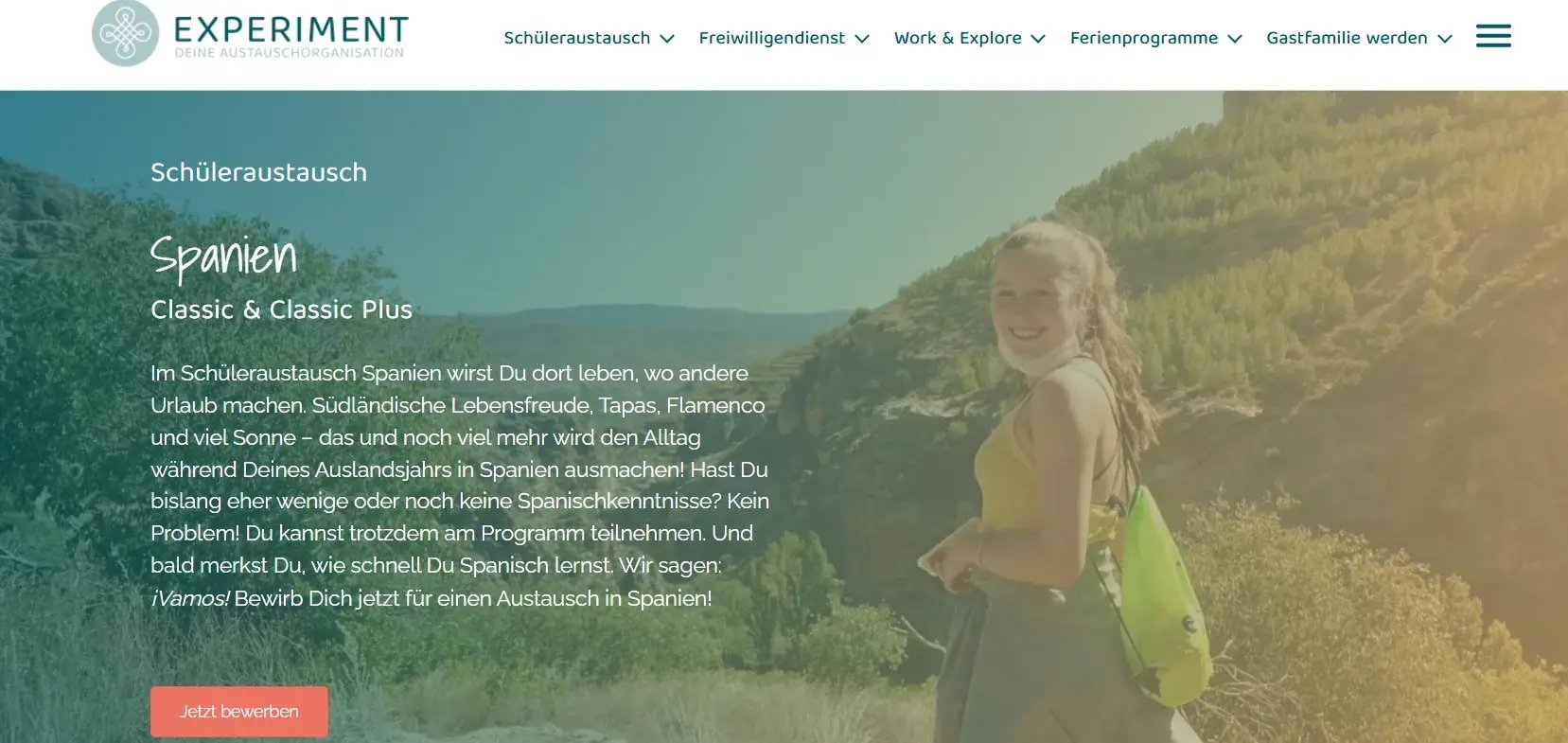Open the hamburger menu icon

tap(1493, 37)
